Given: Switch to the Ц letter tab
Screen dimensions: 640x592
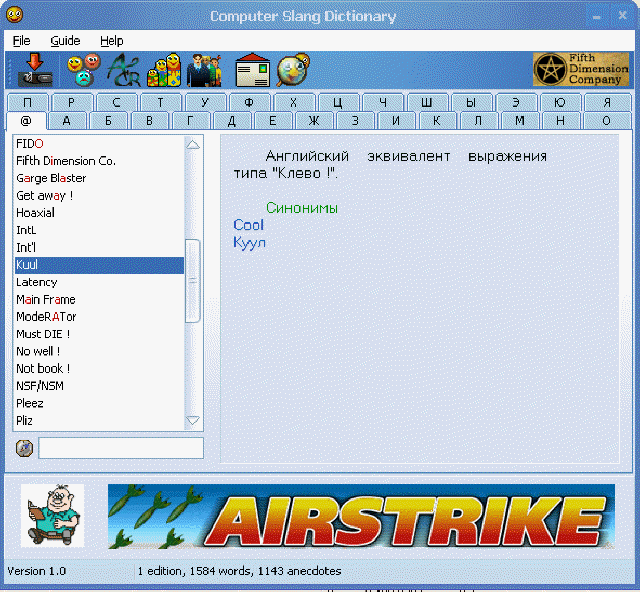Looking at the screenshot, I should tap(338, 102).
